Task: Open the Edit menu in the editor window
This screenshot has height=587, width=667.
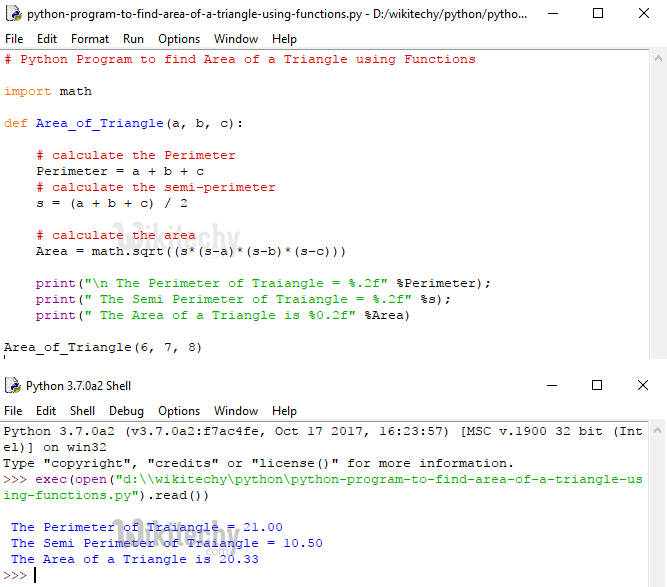Action: (x=47, y=39)
